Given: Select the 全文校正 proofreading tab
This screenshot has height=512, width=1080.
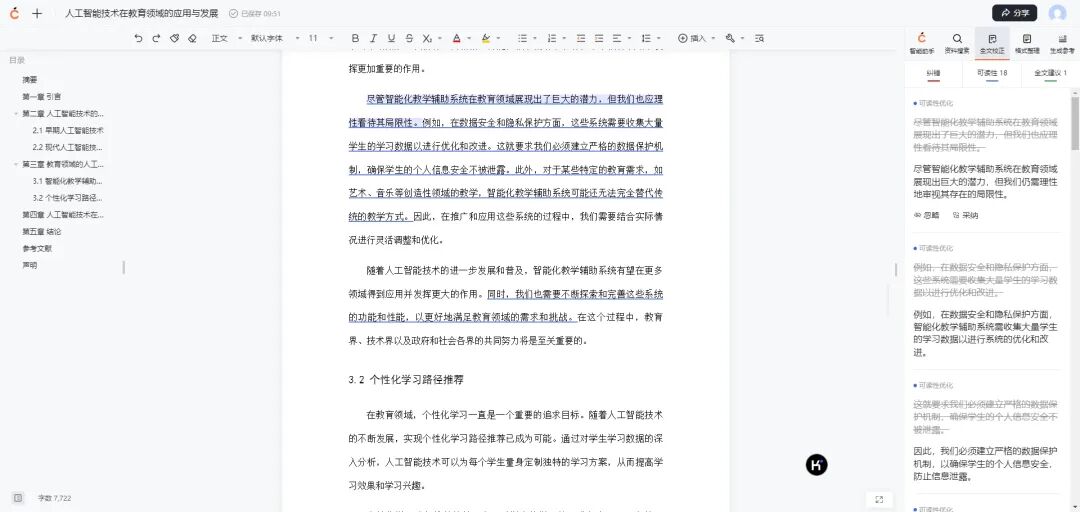Looking at the screenshot, I should tap(992, 43).
